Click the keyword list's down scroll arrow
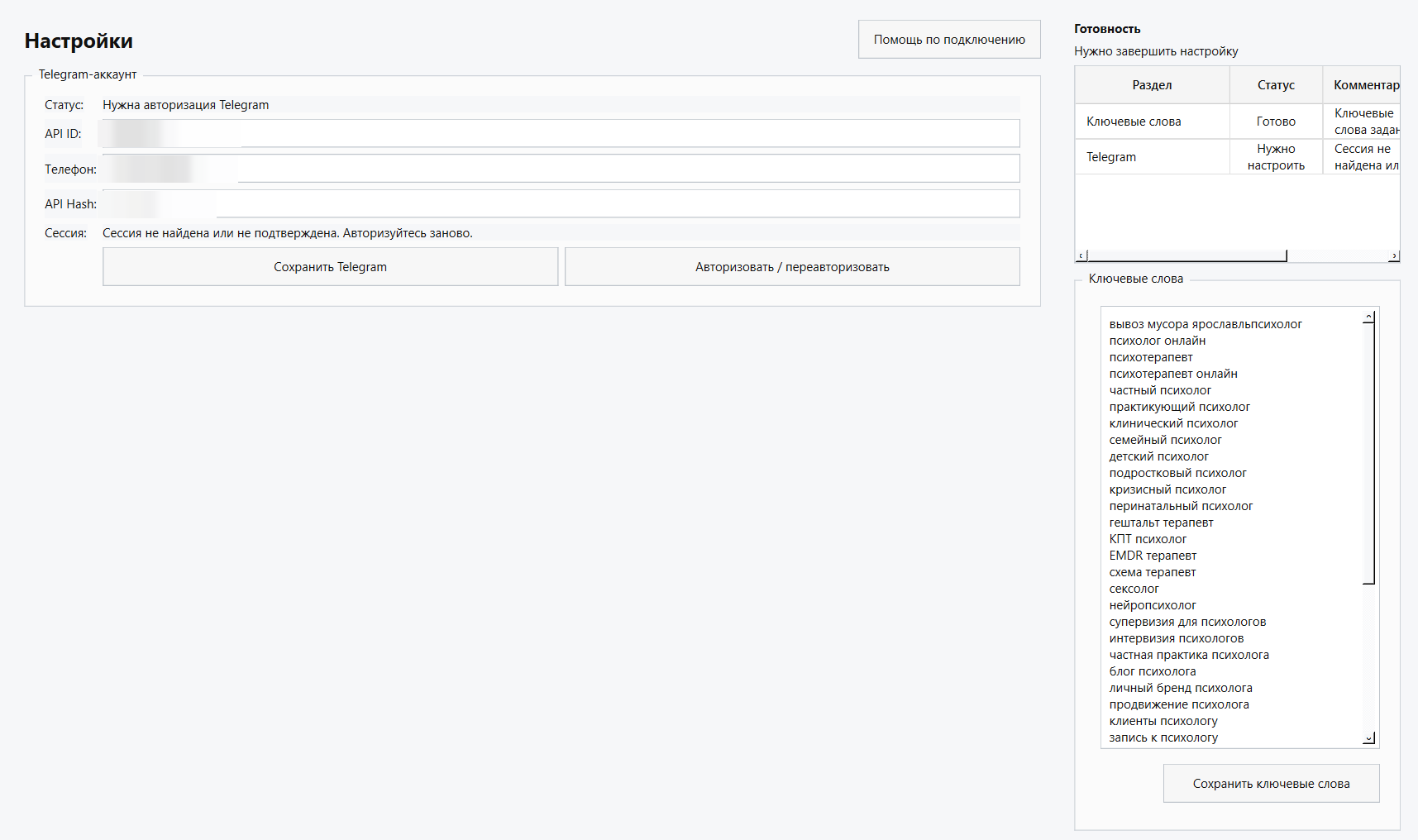 (x=1369, y=738)
